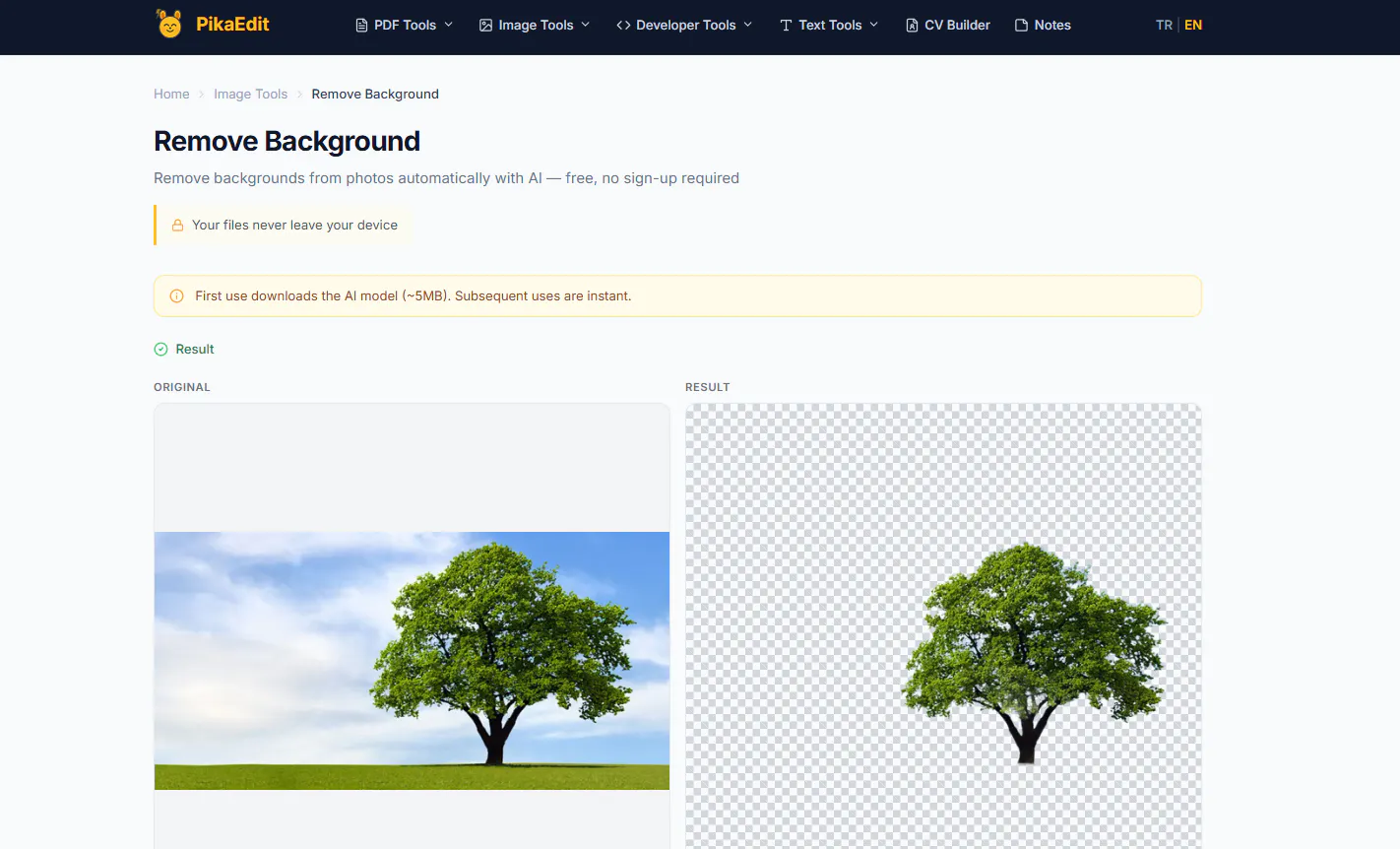Click the subtitle about removing backgrounds with AI

tap(446, 178)
